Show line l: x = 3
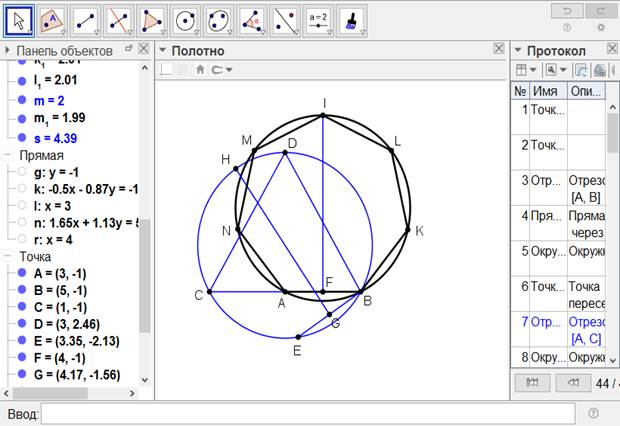This screenshot has width=620, height=426. (22, 206)
